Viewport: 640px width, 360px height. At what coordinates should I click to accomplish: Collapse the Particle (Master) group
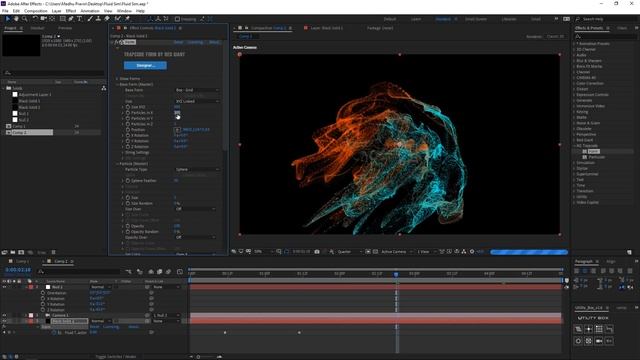click(117, 164)
